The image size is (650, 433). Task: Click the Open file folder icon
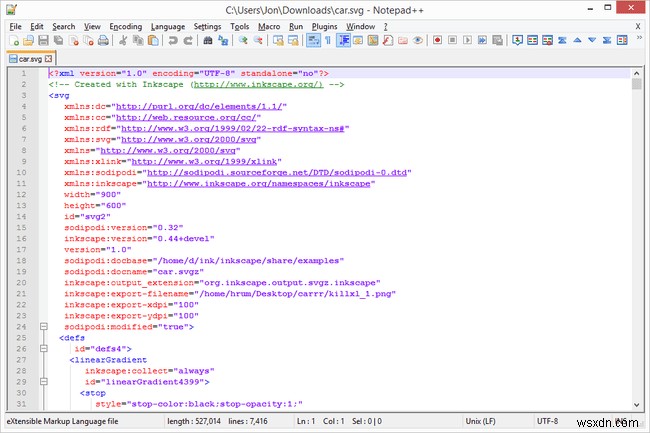click(x=29, y=41)
